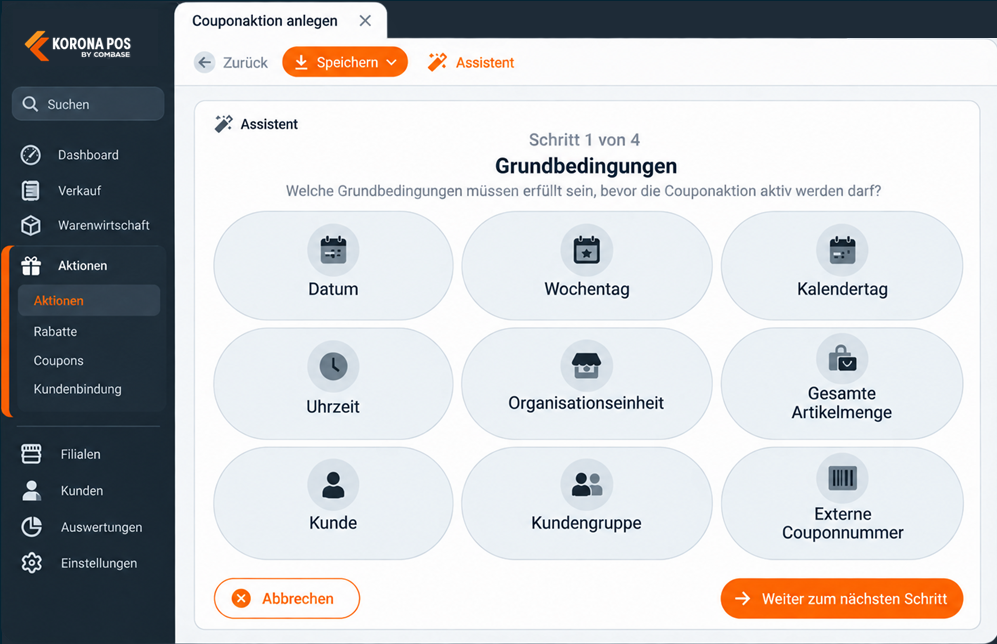Click the Warenwirtschaft box icon
The image size is (997, 644).
point(31,226)
